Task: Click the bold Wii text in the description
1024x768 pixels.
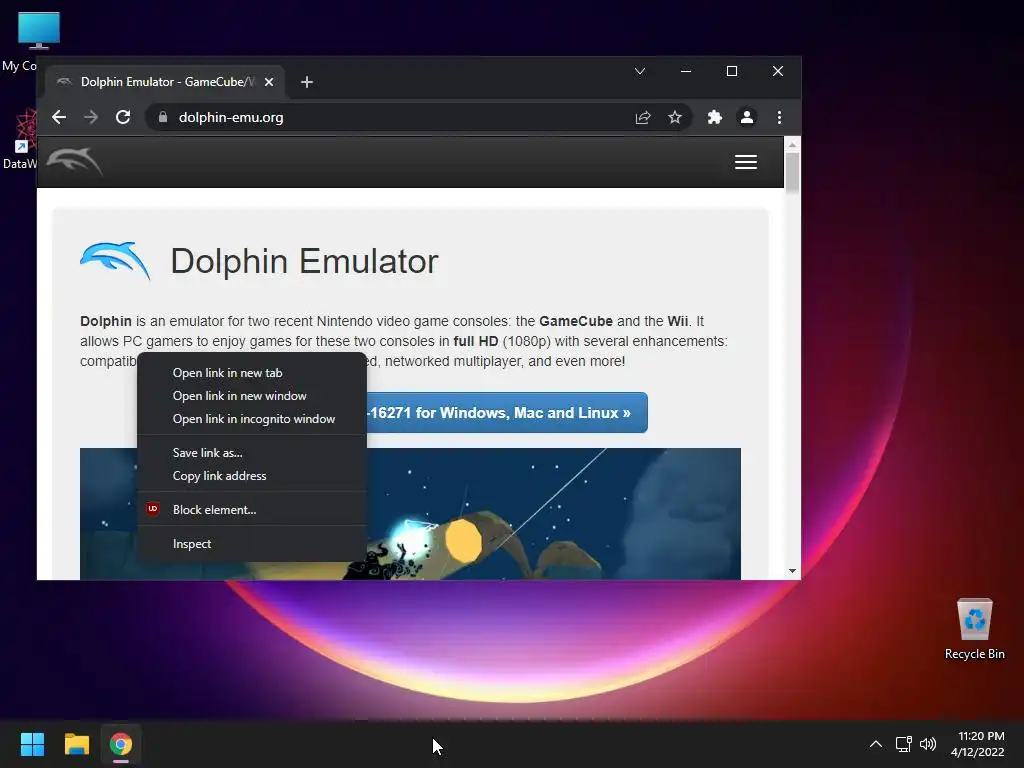Action: click(677, 321)
